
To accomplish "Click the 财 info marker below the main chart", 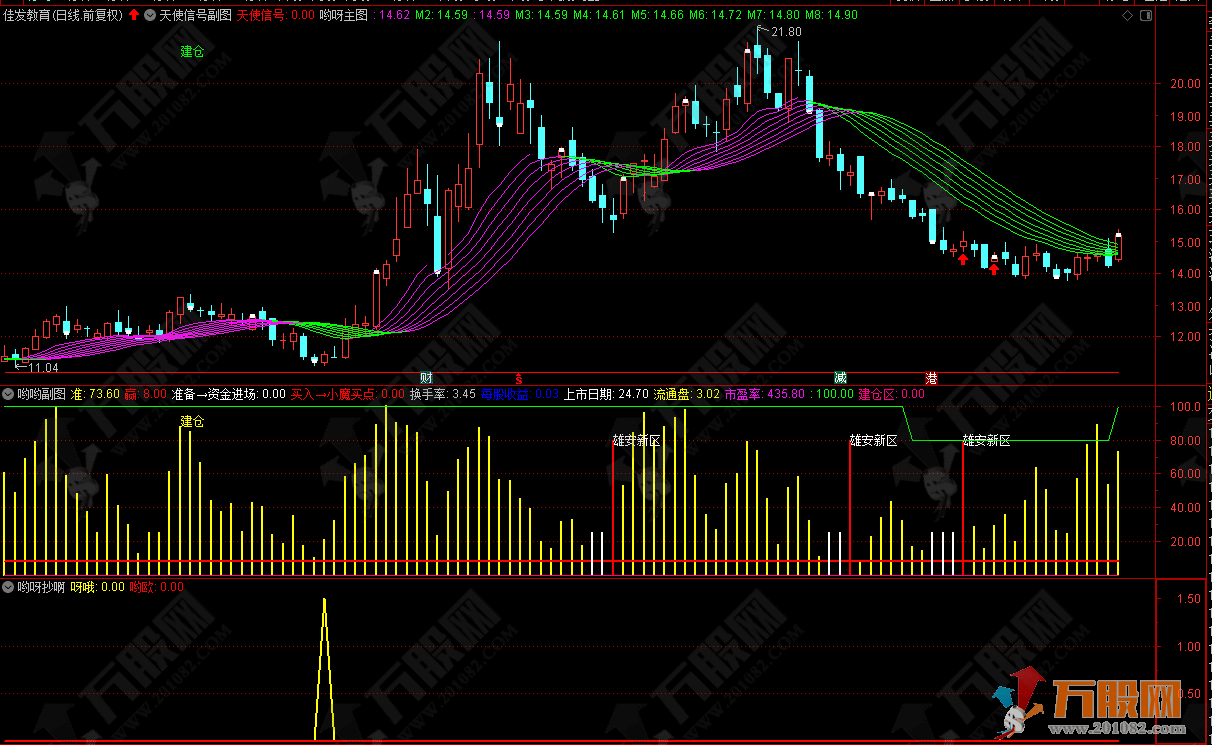I will 425,378.
